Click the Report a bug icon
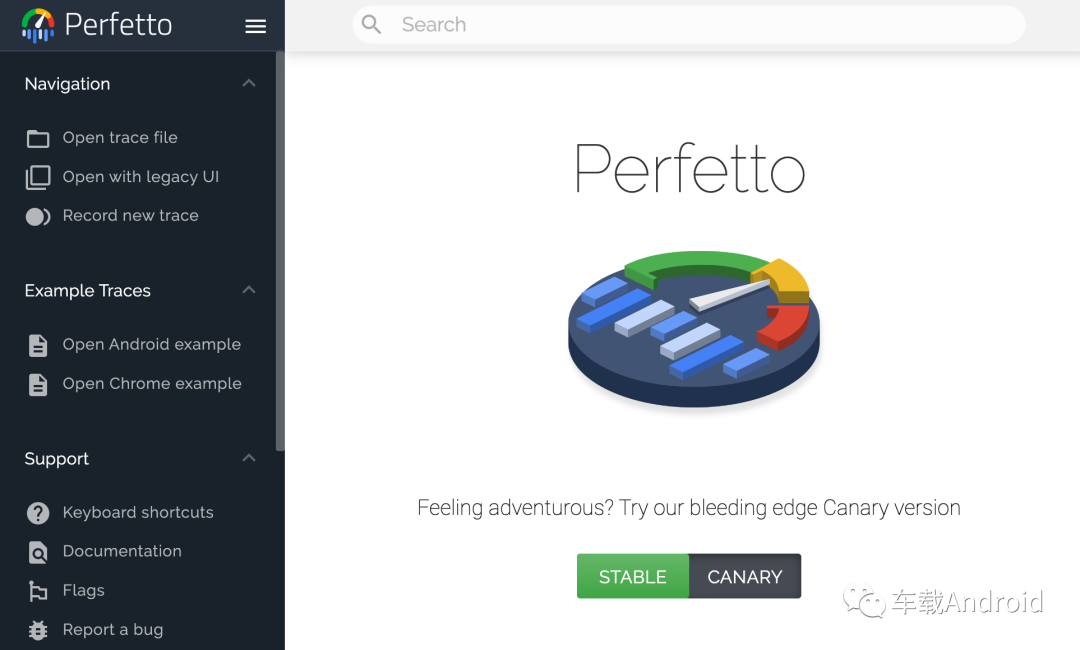1080x650 pixels. click(x=37, y=629)
